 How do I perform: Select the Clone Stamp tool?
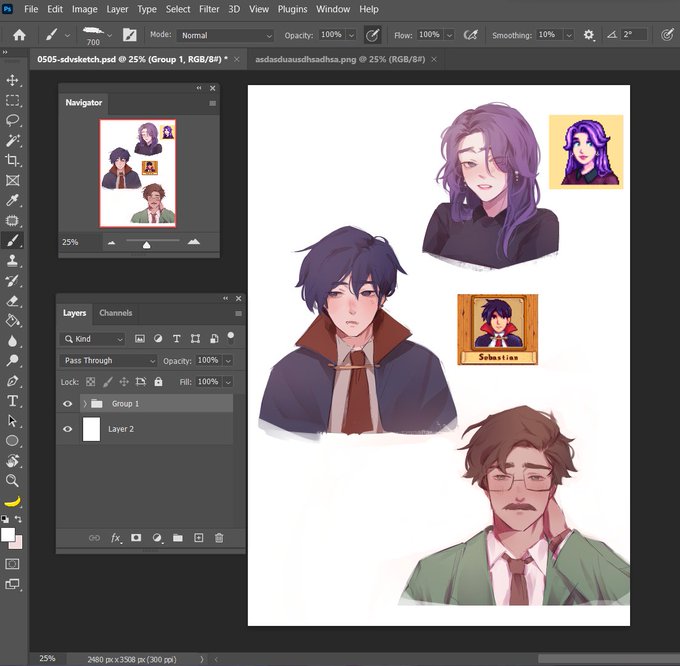click(x=12, y=261)
